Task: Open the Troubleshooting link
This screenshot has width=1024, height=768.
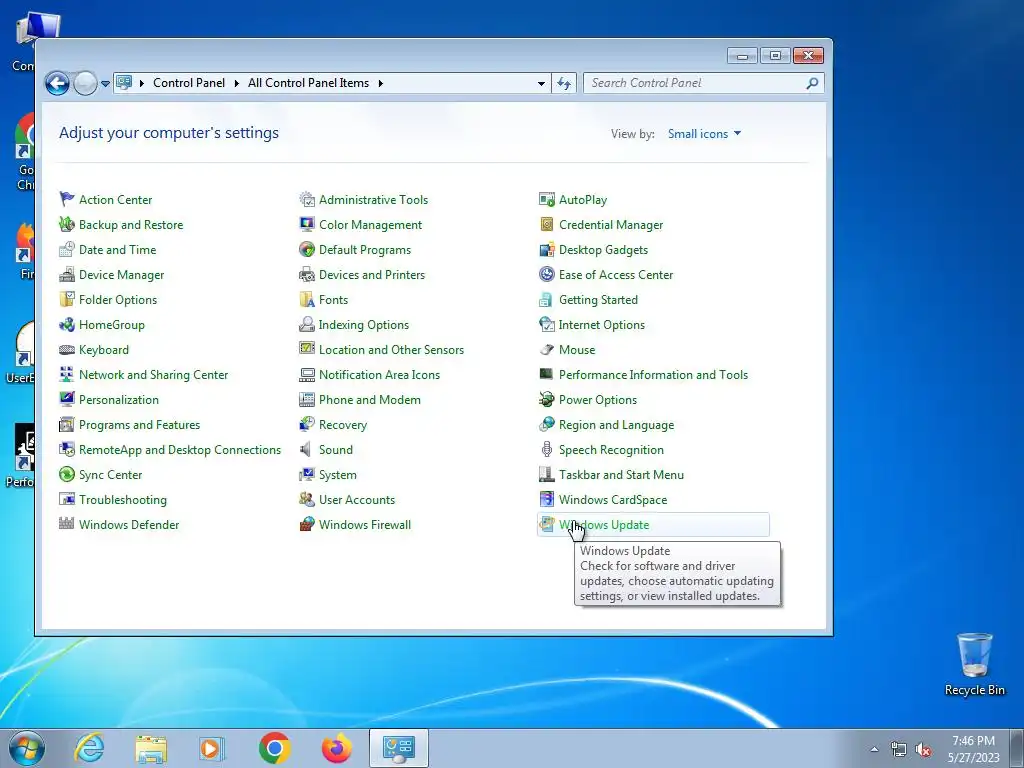Action: (123, 500)
